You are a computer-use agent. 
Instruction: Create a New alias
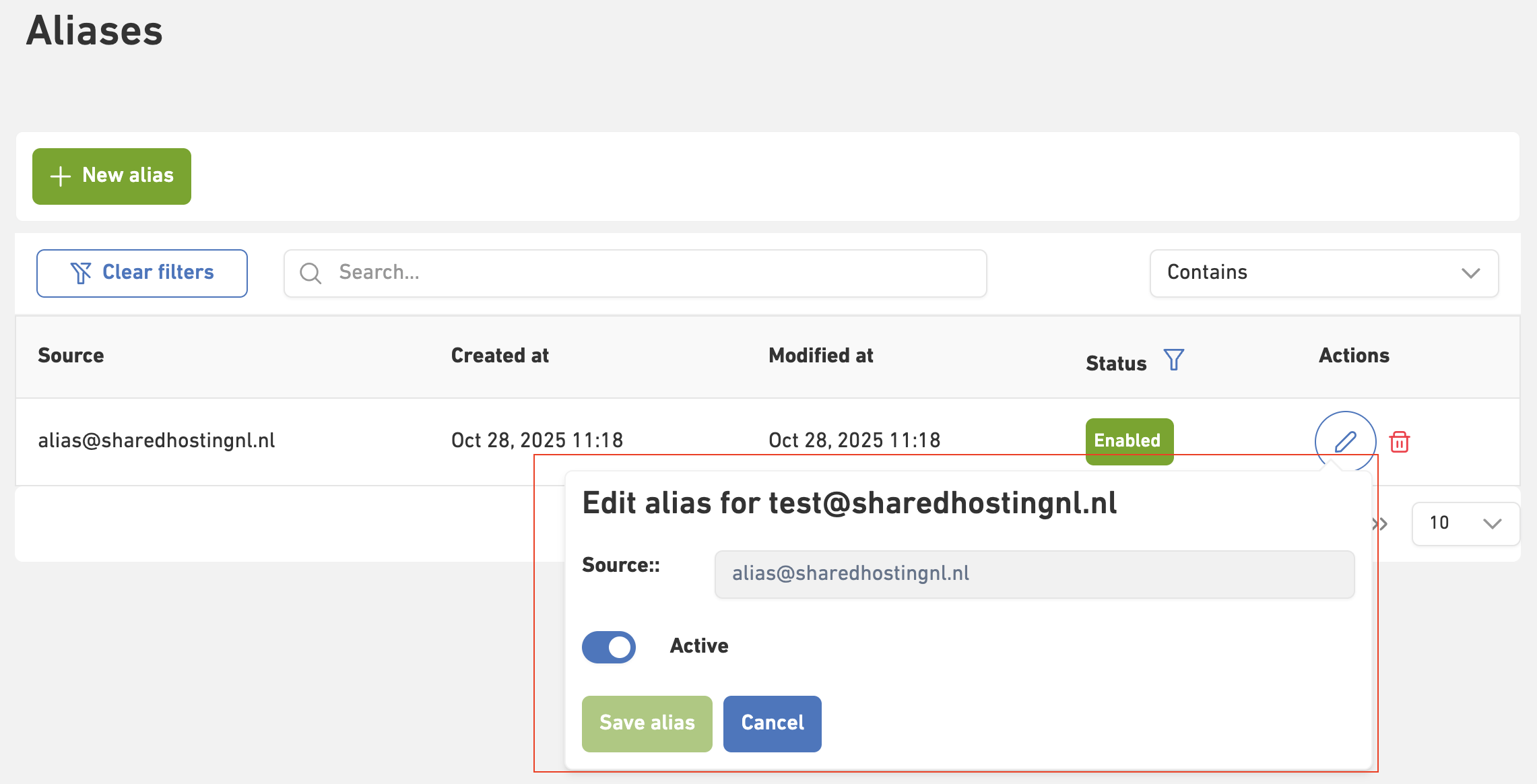112,176
